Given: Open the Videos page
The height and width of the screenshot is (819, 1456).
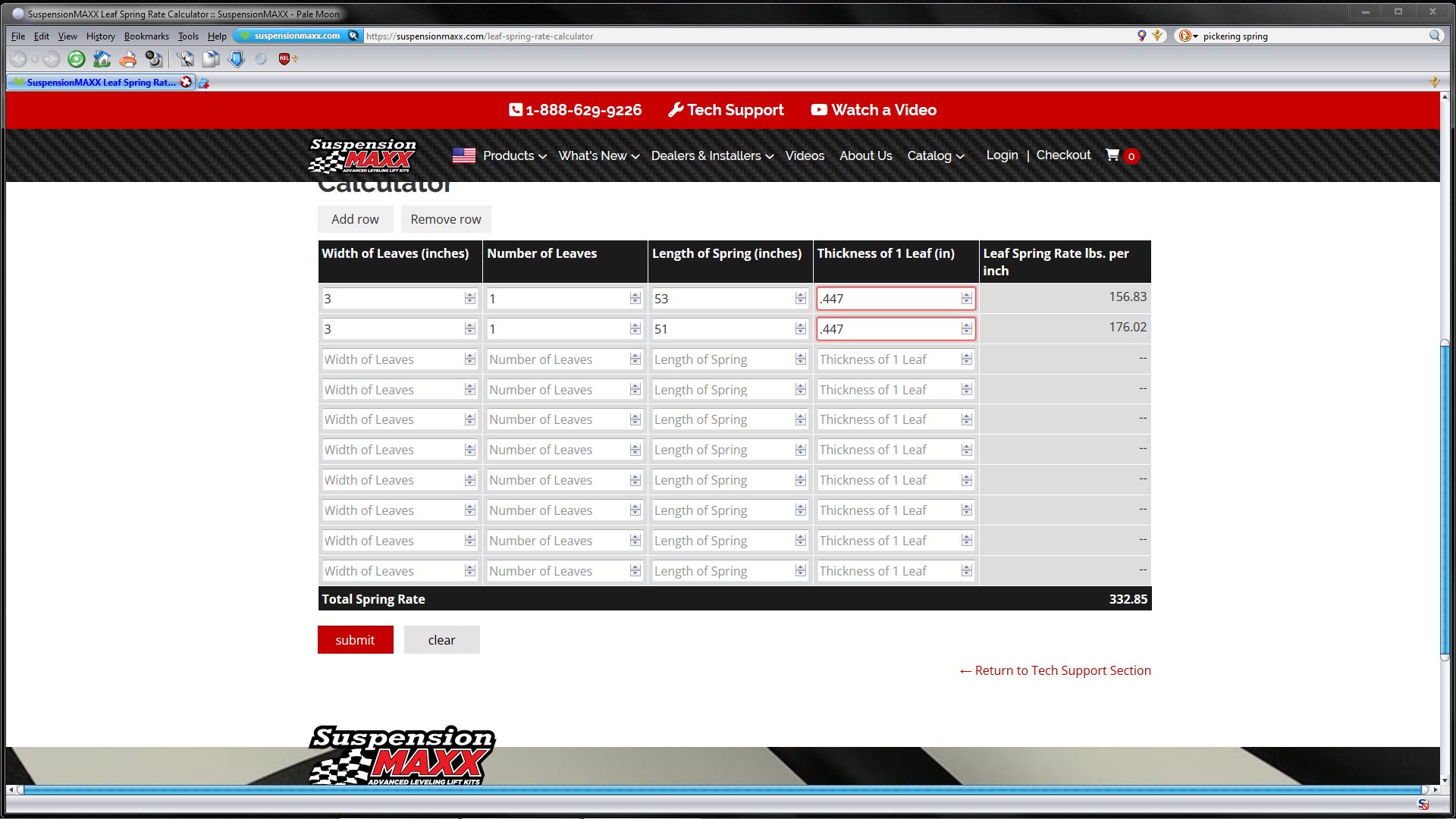Looking at the screenshot, I should coord(805,155).
